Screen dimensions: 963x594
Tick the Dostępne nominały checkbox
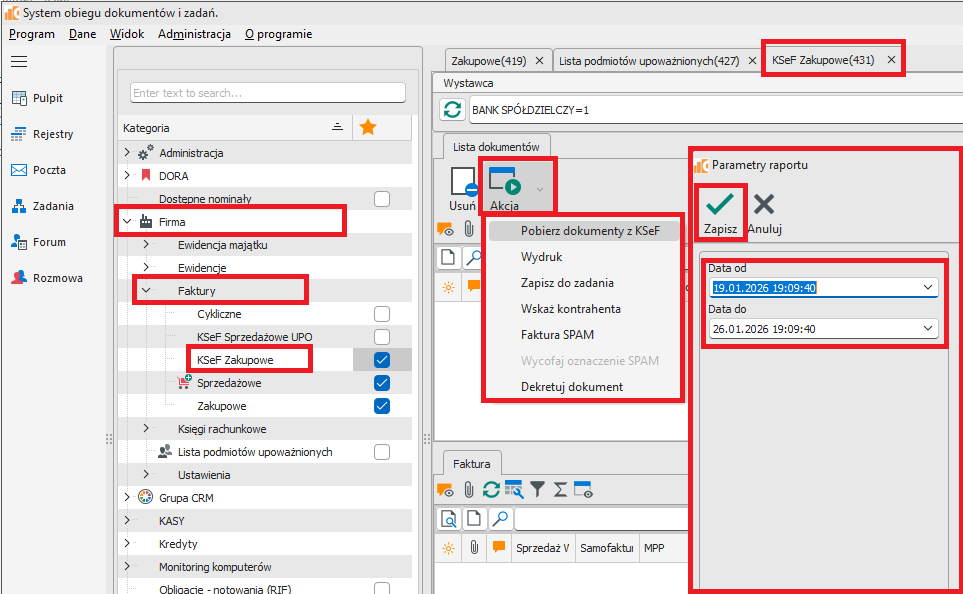[x=381, y=199]
